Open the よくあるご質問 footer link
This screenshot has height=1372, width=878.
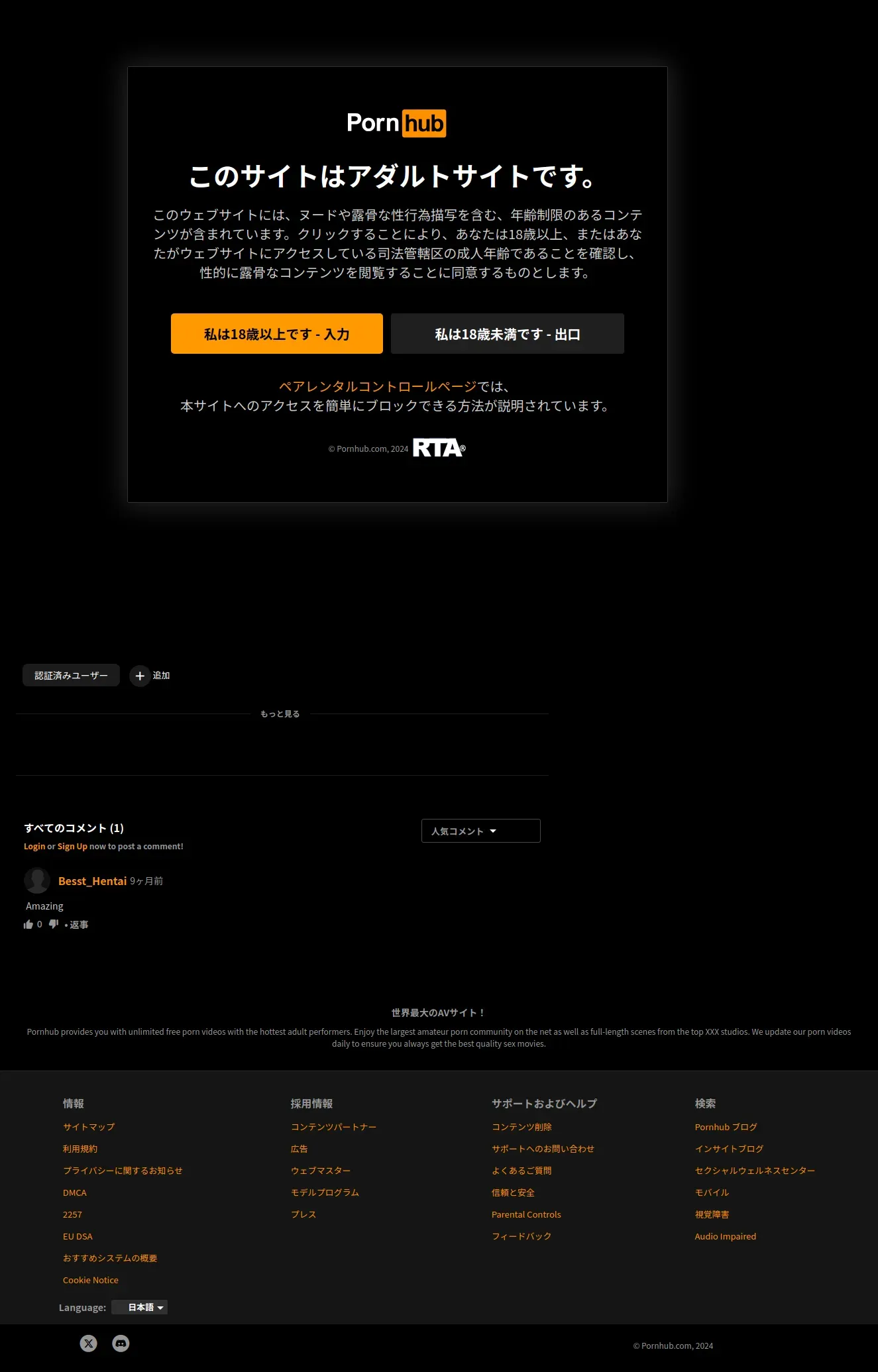tap(521, 1171)
